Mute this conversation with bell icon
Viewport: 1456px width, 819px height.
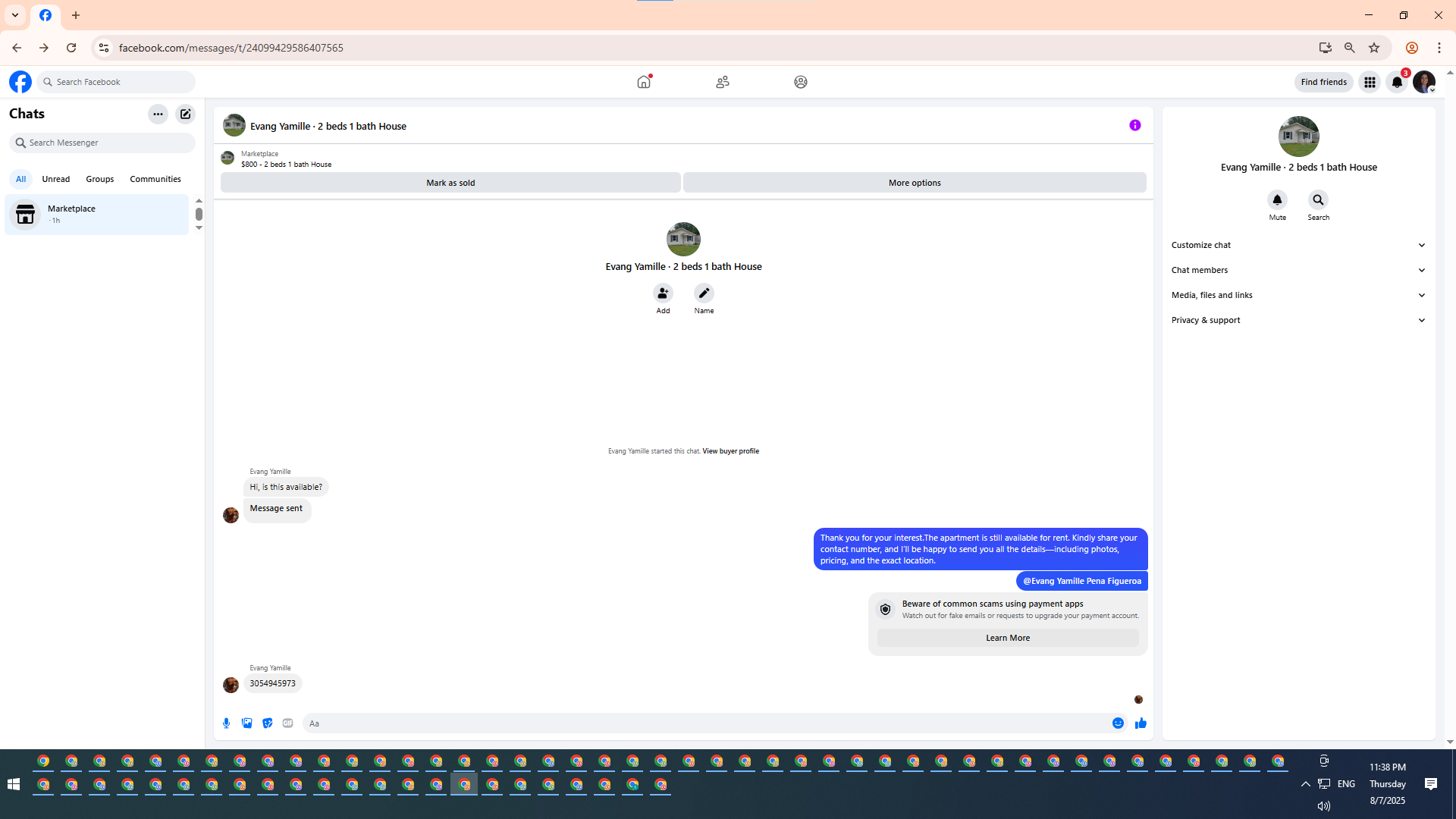pos(1277,200)
